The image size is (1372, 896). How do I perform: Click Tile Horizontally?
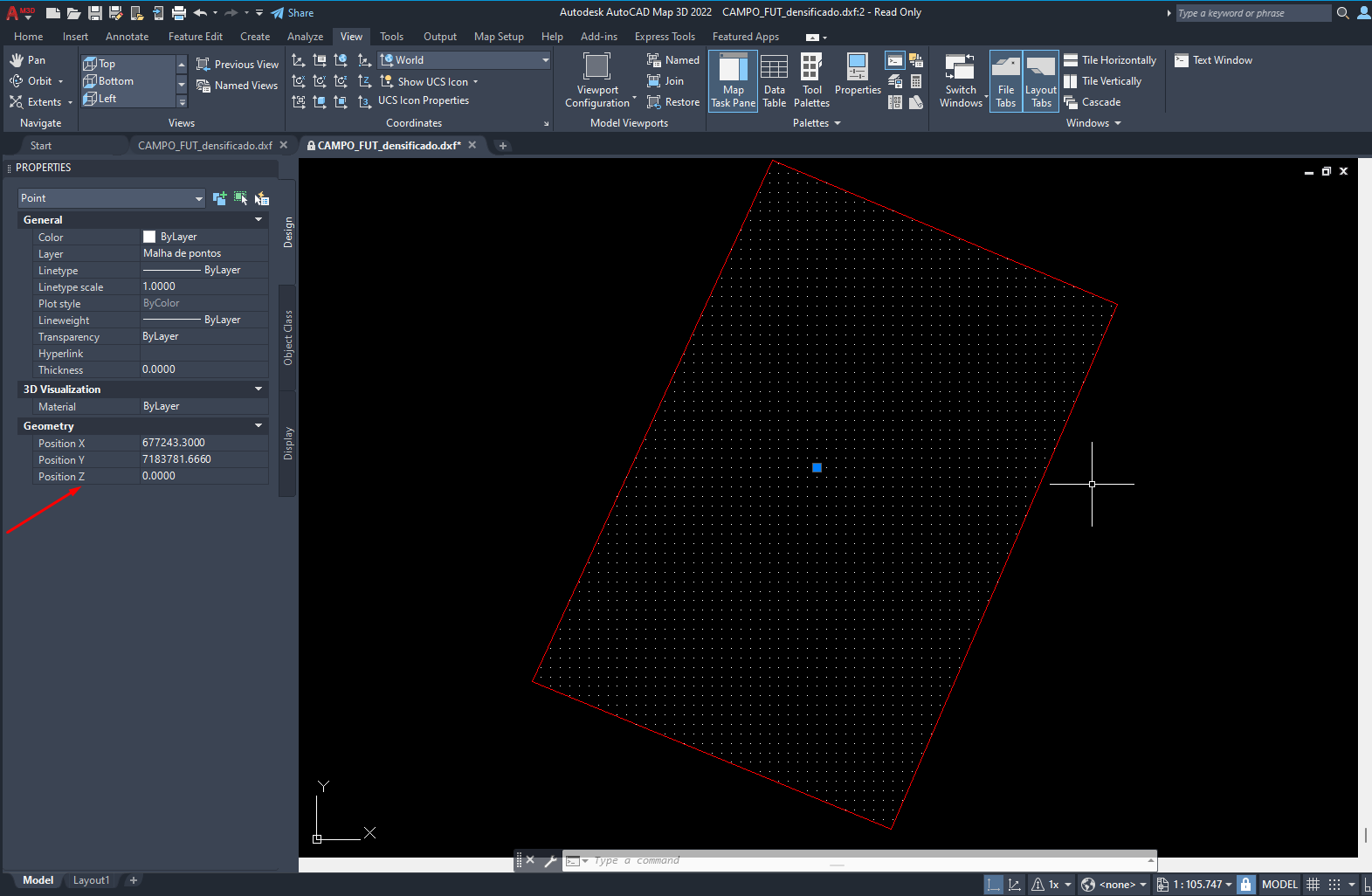(x=1110, y=60)
